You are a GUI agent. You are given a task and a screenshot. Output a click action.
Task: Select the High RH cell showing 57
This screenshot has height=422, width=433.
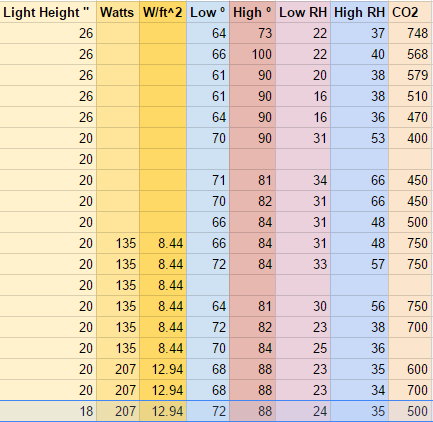coord(359,264)
